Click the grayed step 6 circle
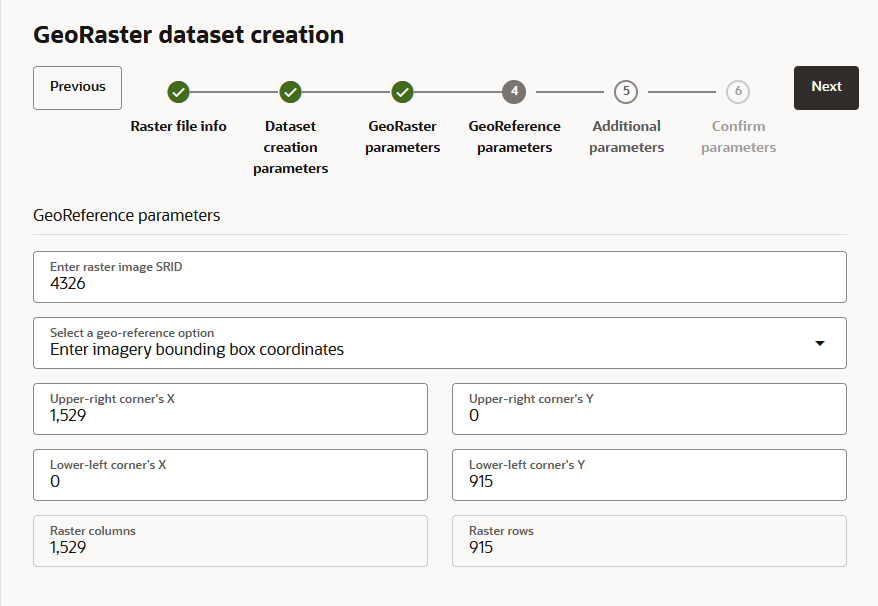 pos(737,91)
